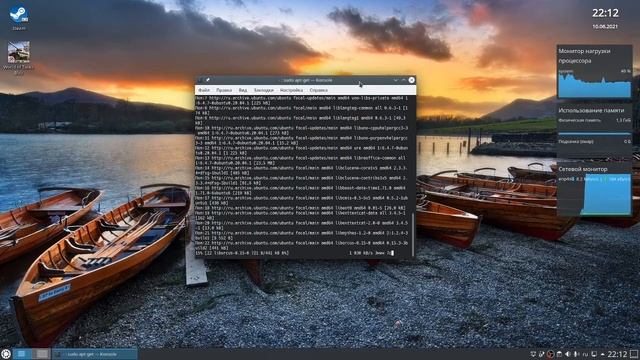Open the application launcher on the panel
The height and width of the screenshot is (360, 640).
point(6,354)
